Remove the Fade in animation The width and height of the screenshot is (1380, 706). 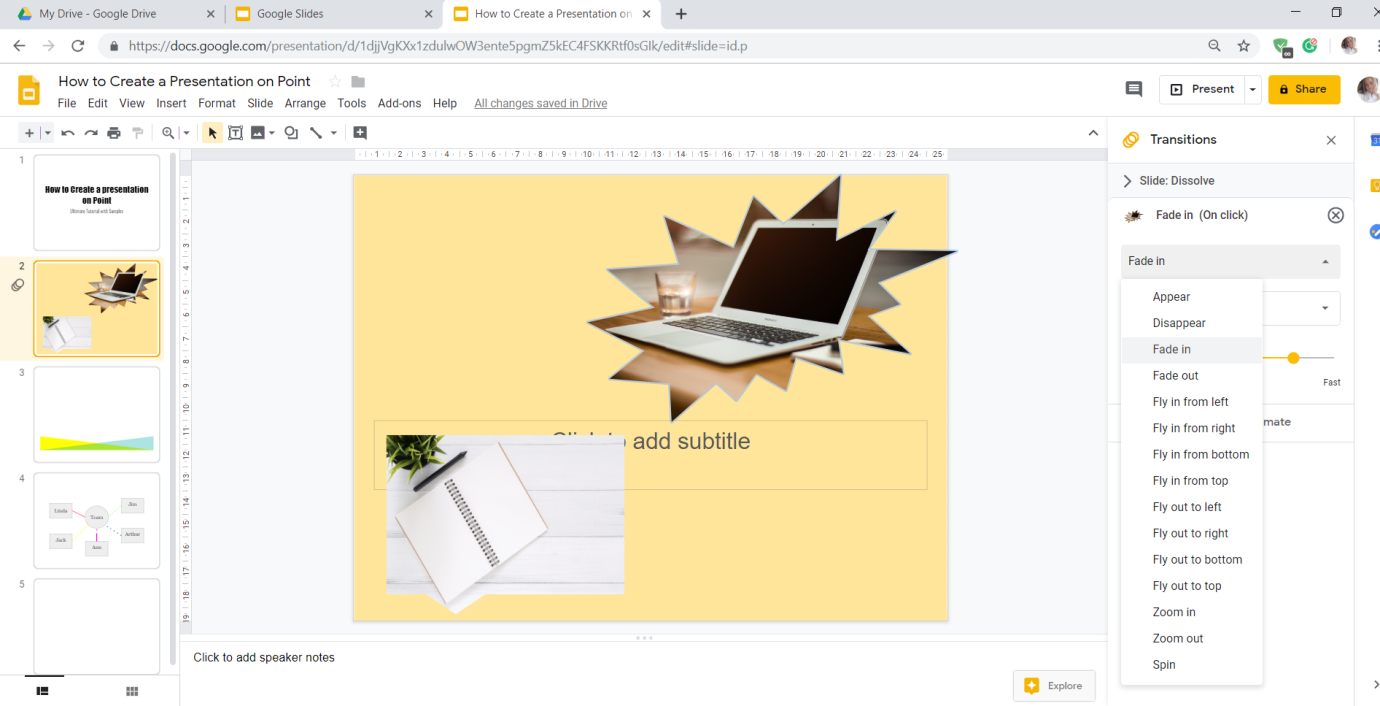click(x=1335, y=215)
